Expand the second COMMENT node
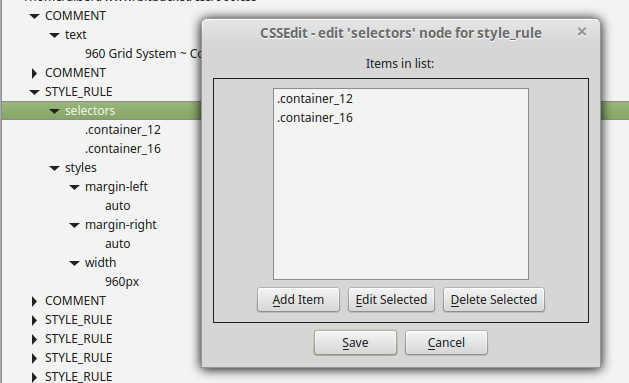Image resolution: width=629 pixels, height=383 pixels. [x=34, y=73]
